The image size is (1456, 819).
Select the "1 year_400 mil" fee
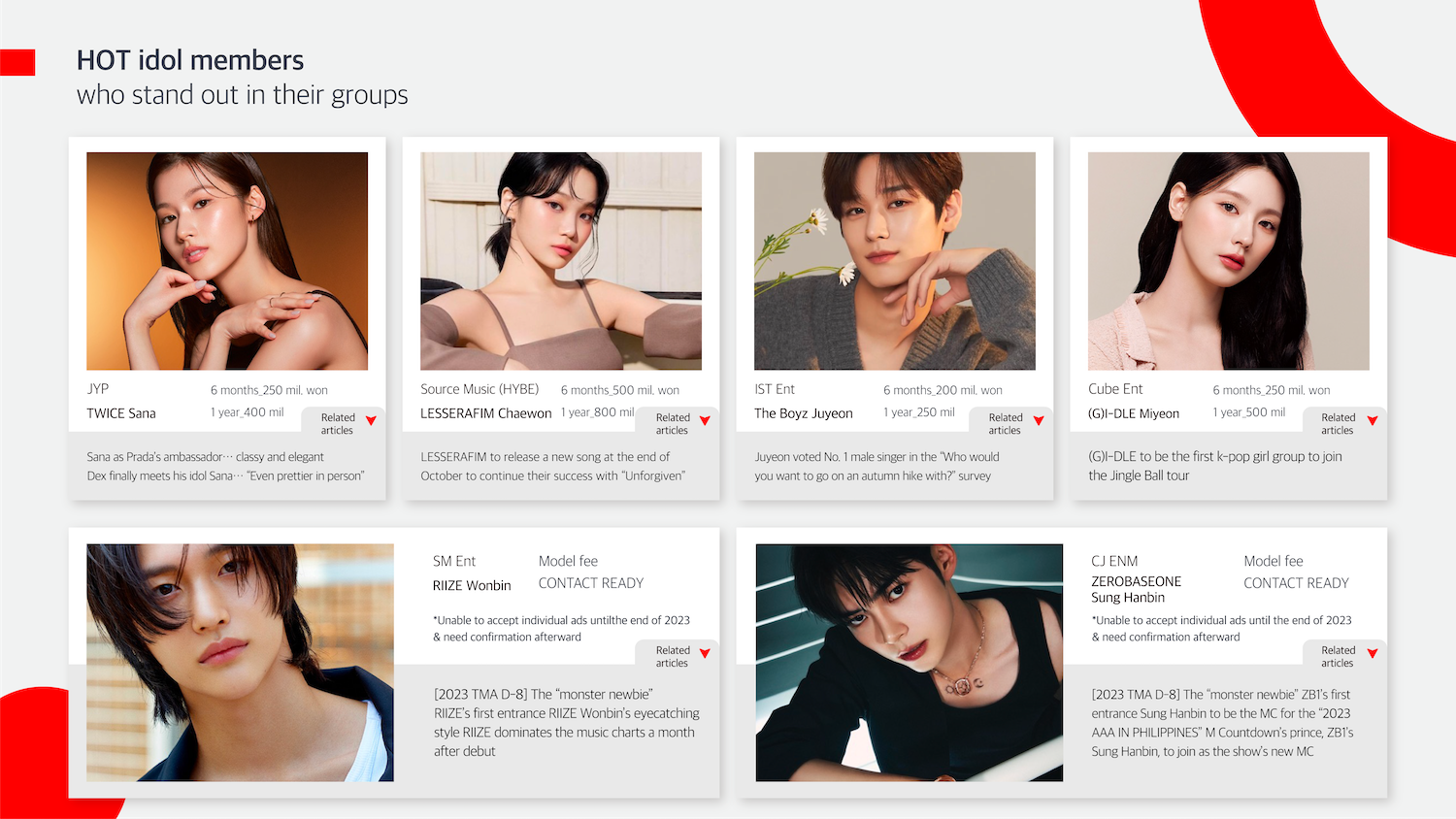[248, 412]
